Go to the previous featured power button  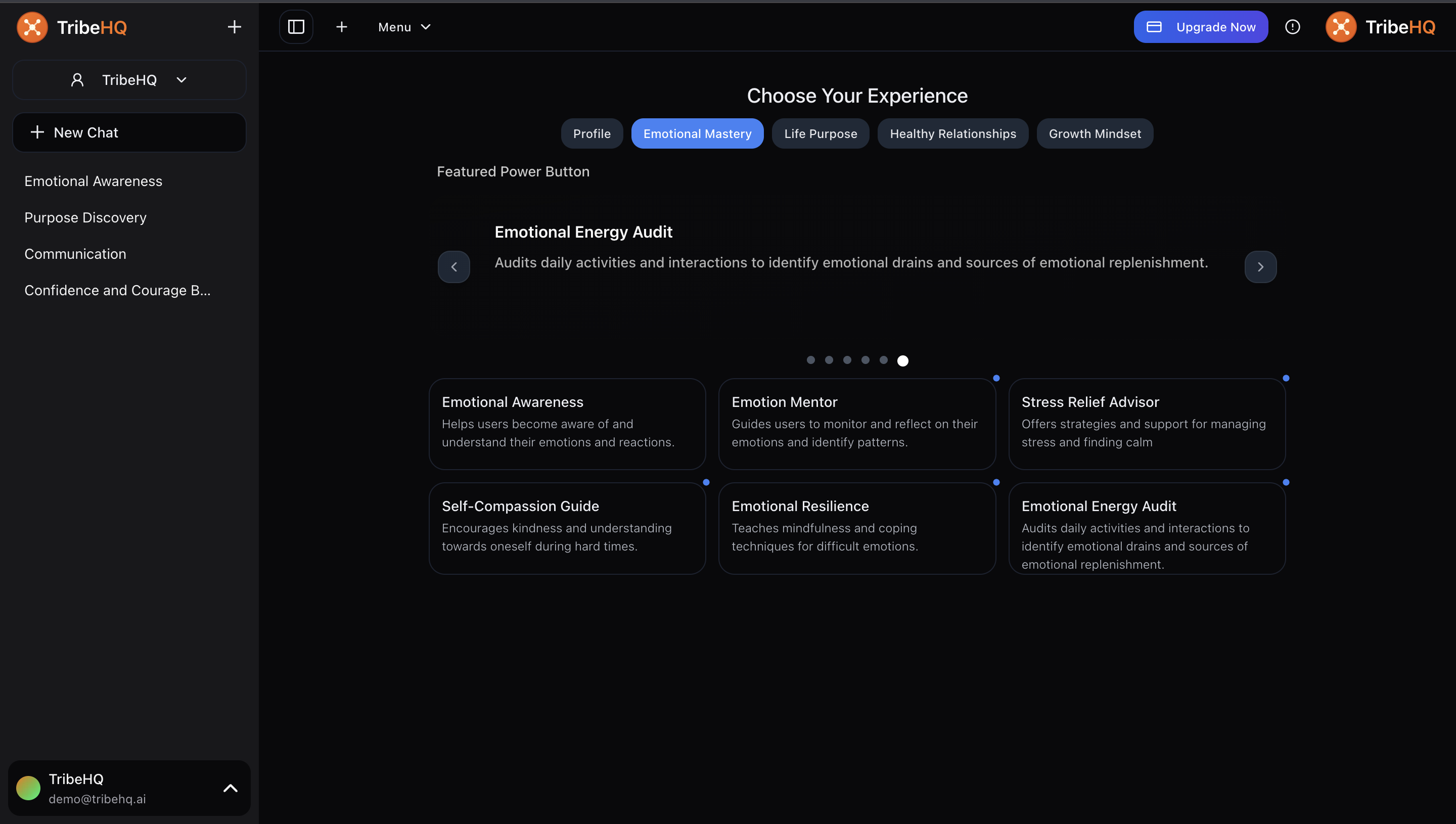click(454, 266)
